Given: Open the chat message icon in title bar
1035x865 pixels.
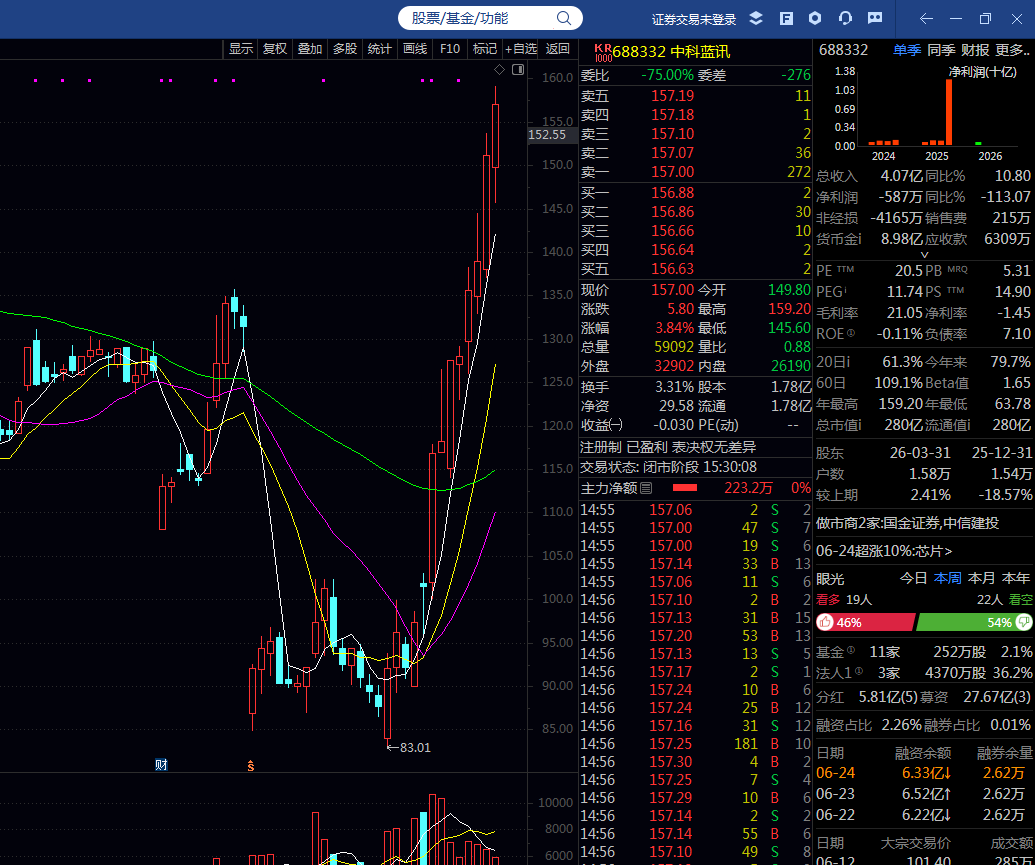Looking at the screenshot, I should [875, 18].
